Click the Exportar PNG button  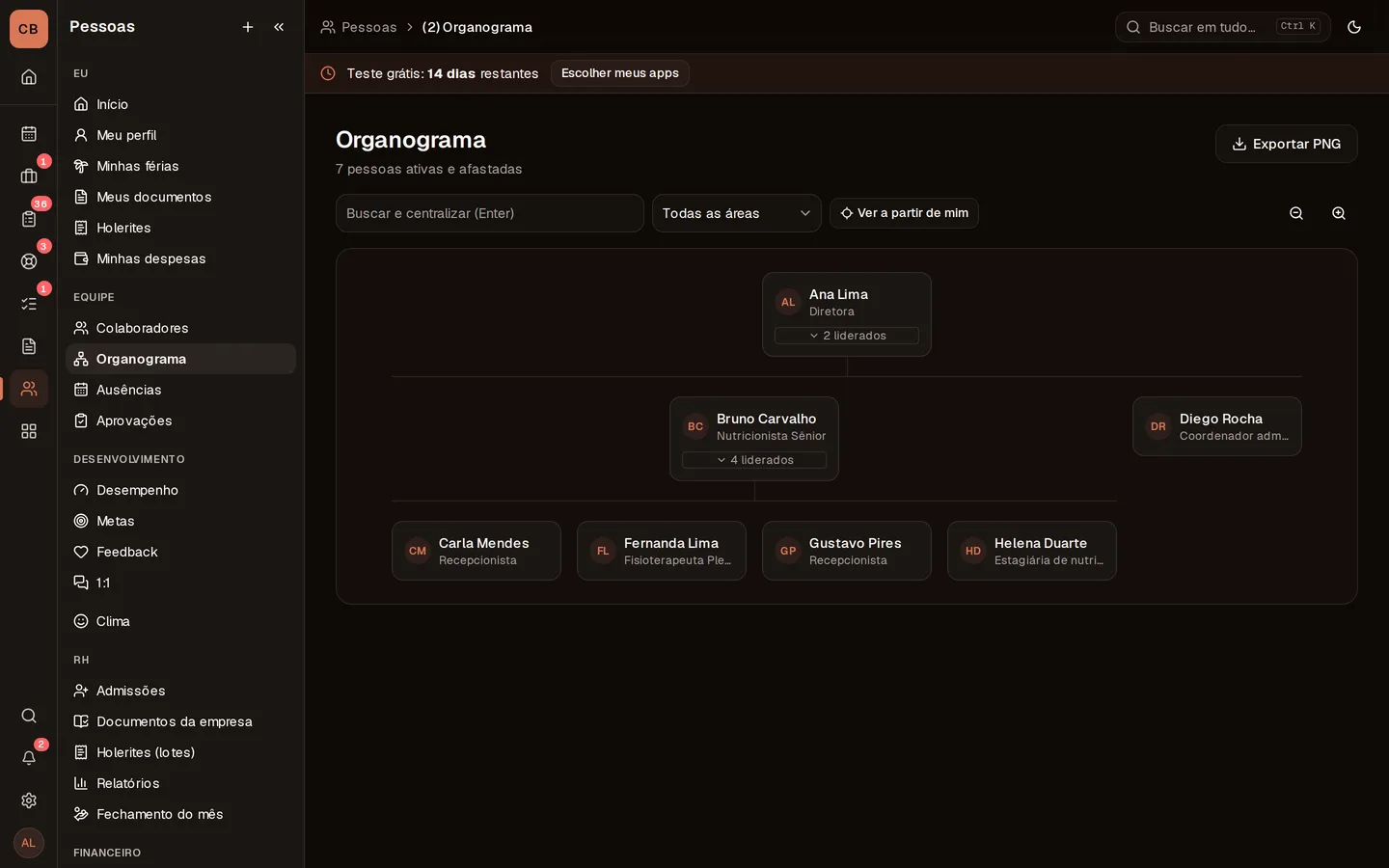1287,144
